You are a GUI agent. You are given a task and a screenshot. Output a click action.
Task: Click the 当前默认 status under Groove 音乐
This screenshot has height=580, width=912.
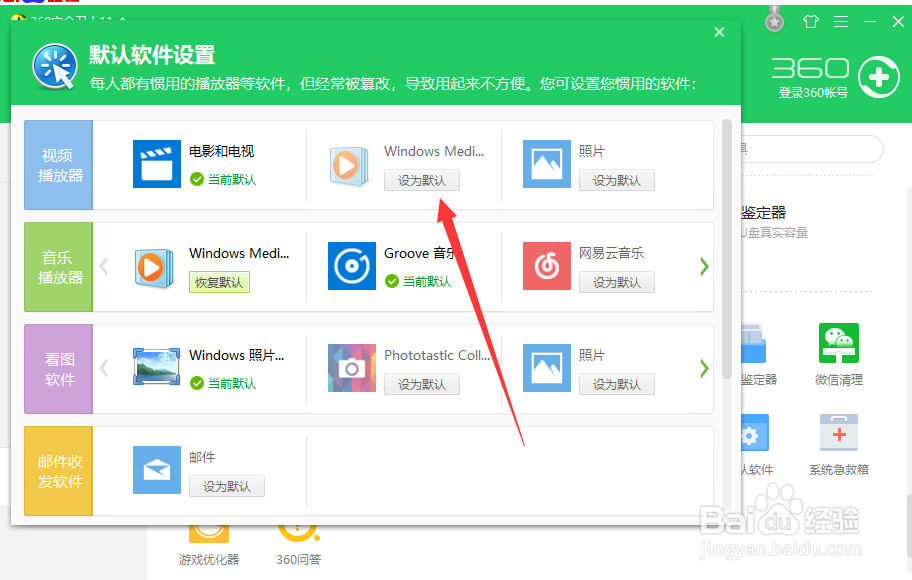pos(418,282)
